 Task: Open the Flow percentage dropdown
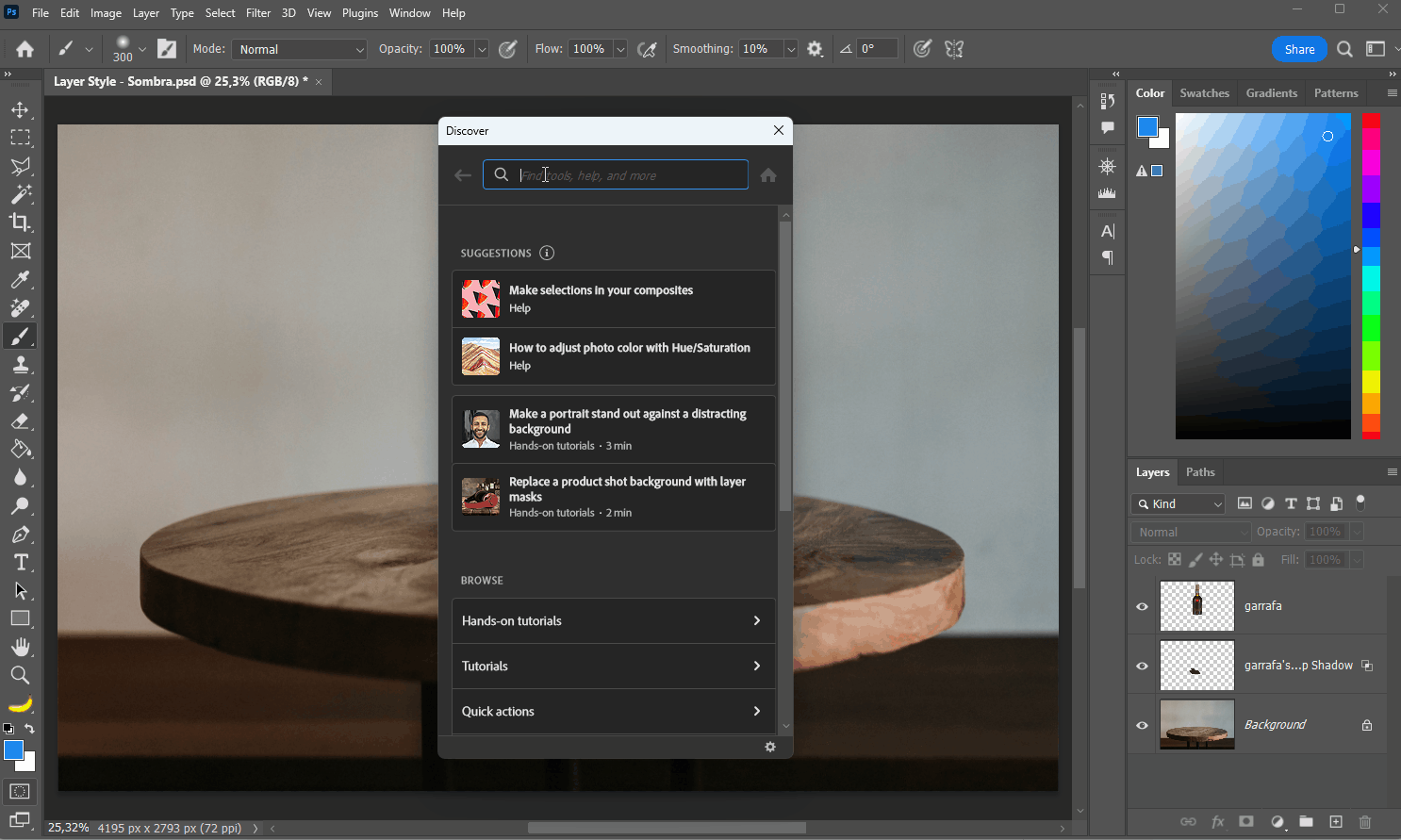pos(620,49)
